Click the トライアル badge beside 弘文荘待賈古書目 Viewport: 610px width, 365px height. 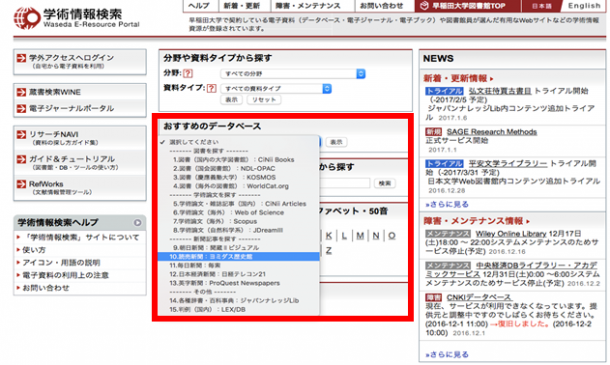(x=444, y=91)
